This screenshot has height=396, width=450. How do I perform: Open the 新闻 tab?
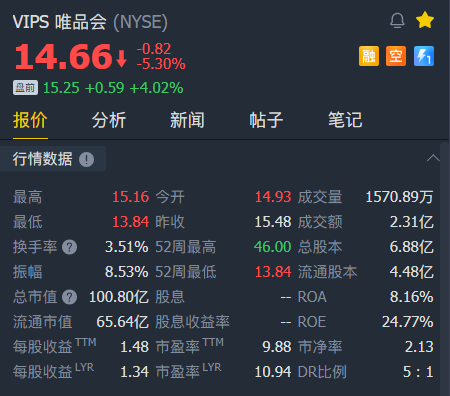[187, 120]
